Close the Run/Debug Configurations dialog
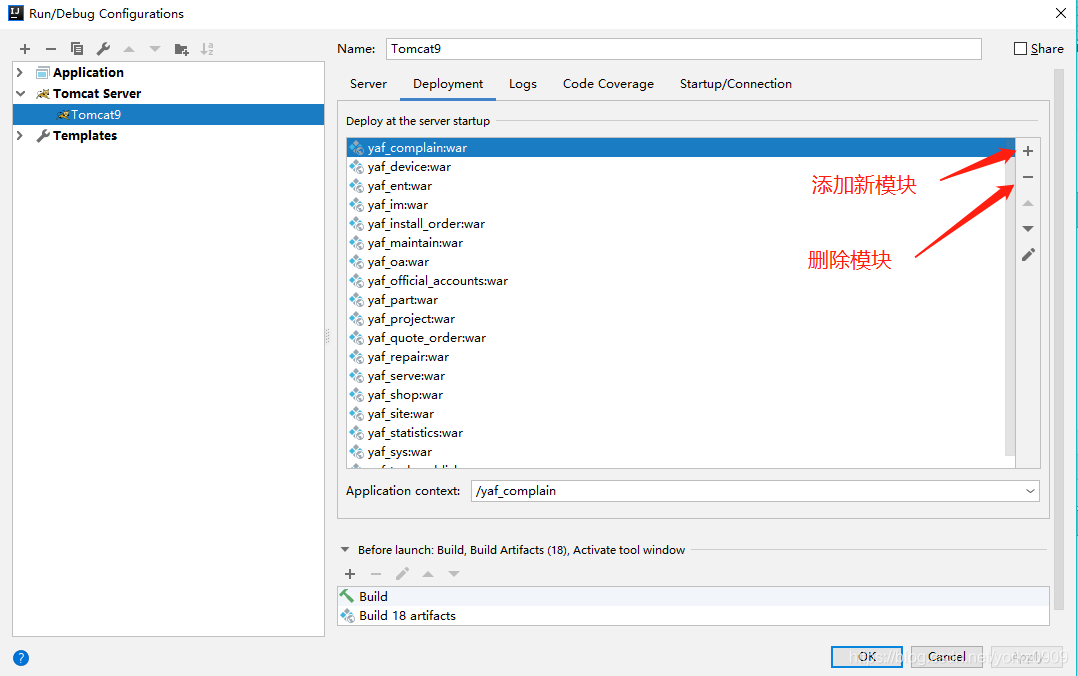This screenshot has height=676, width=1078. (x=1061, y=13)
